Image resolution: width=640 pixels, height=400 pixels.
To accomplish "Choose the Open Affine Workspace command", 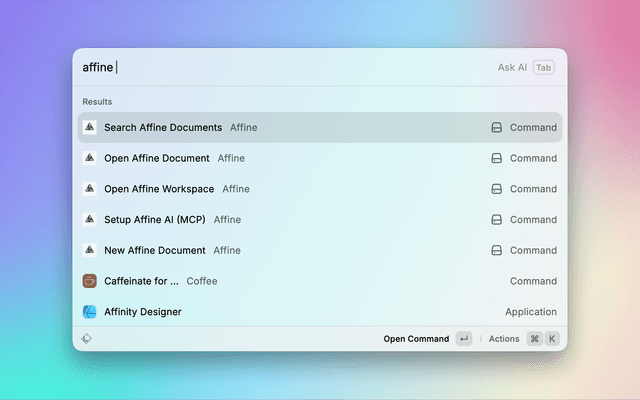I will pyautogui.click(x=159, y=189).
